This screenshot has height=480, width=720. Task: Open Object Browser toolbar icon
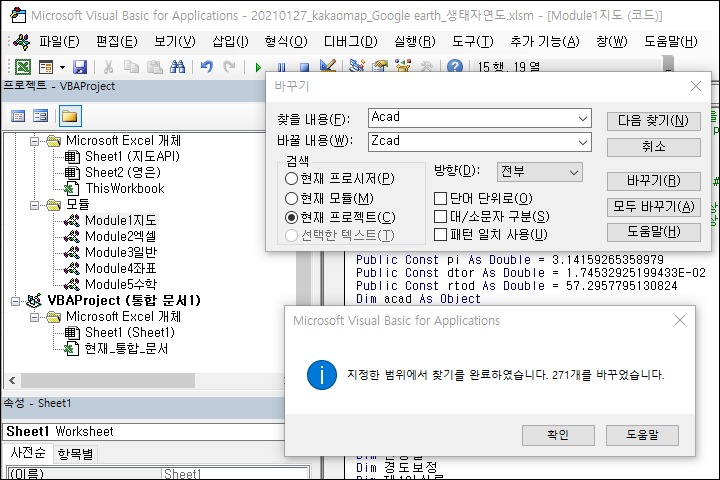point(403,66)
